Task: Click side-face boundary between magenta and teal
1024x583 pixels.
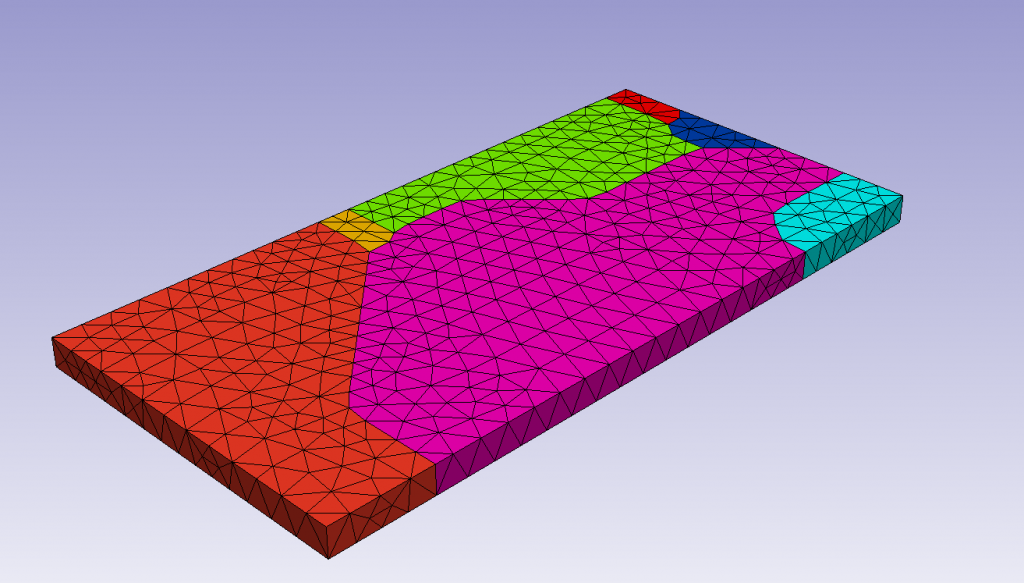Action: tap(805, 265)
